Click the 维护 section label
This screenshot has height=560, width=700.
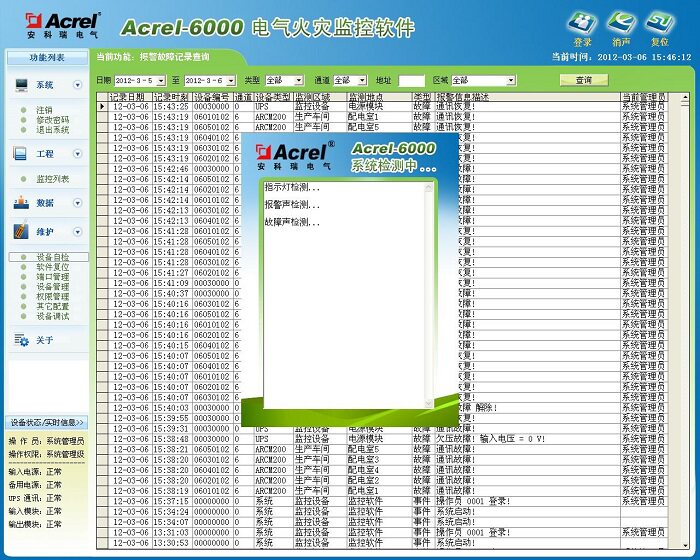click(45, 232)
